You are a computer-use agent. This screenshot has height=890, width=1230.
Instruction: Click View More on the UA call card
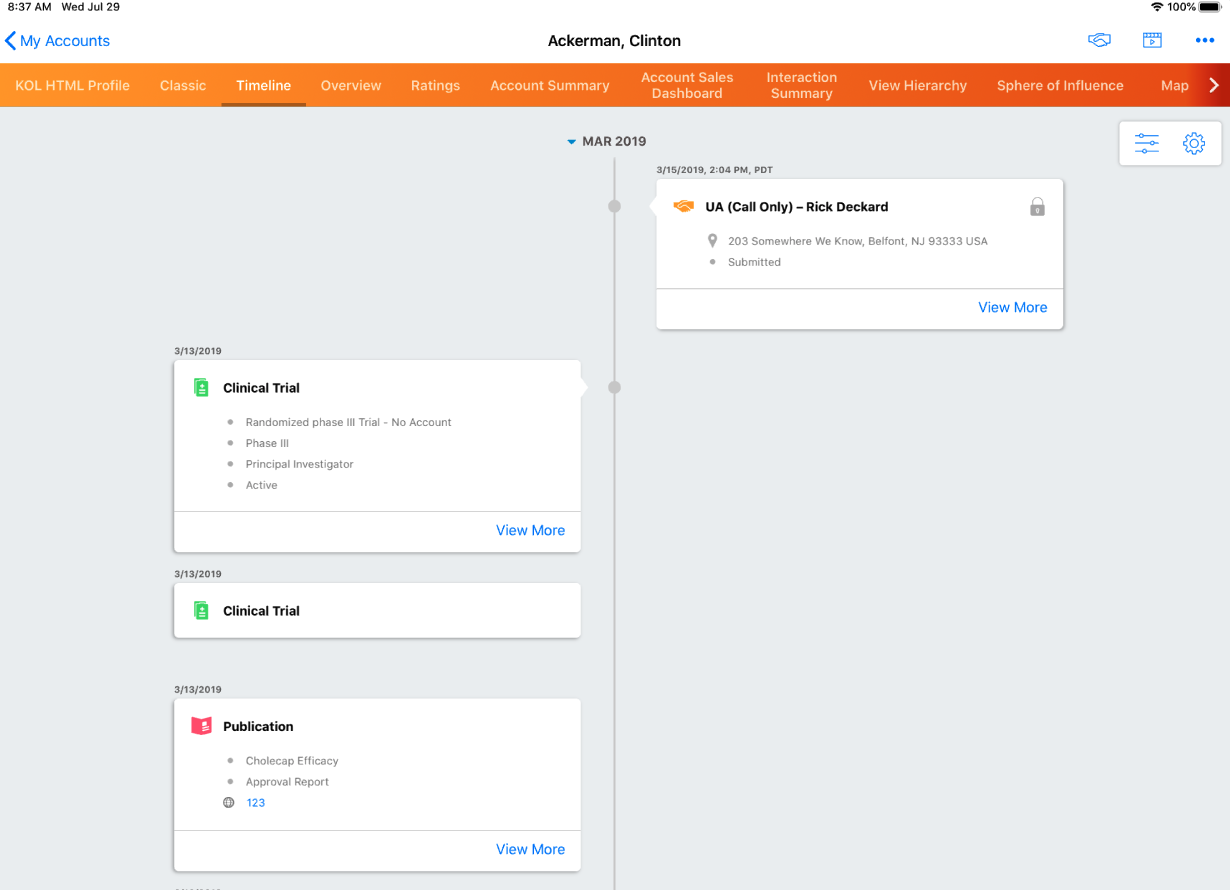[1012, 308]
